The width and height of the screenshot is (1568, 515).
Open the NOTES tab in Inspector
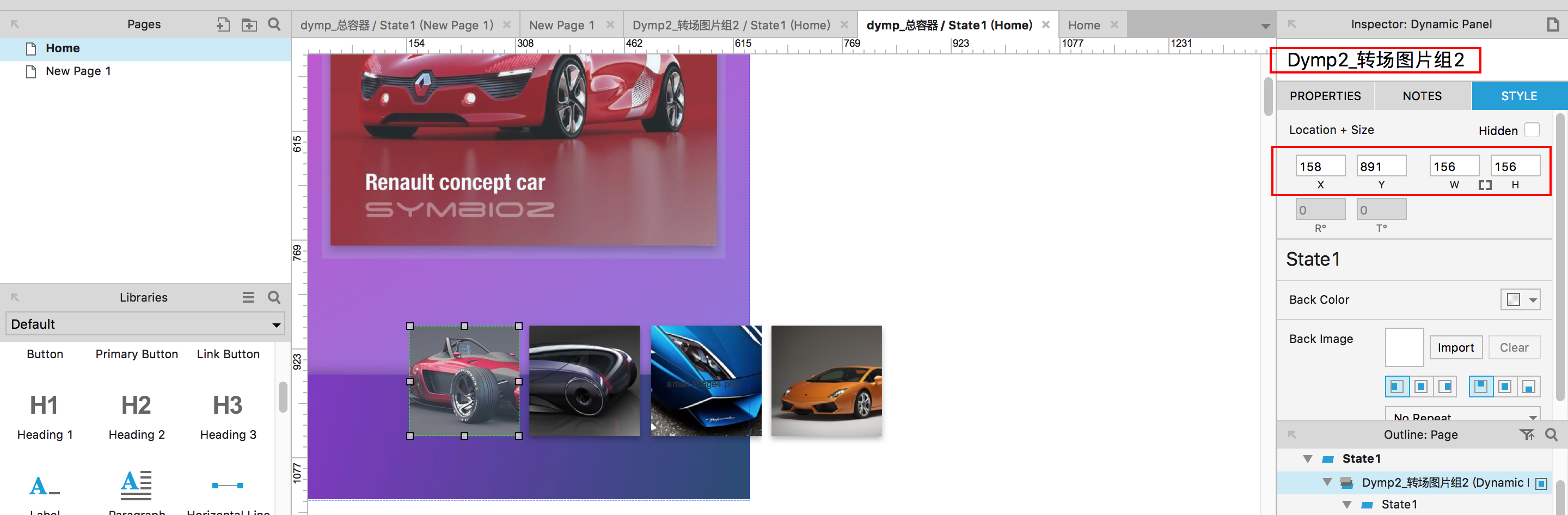pos(1422,96)
